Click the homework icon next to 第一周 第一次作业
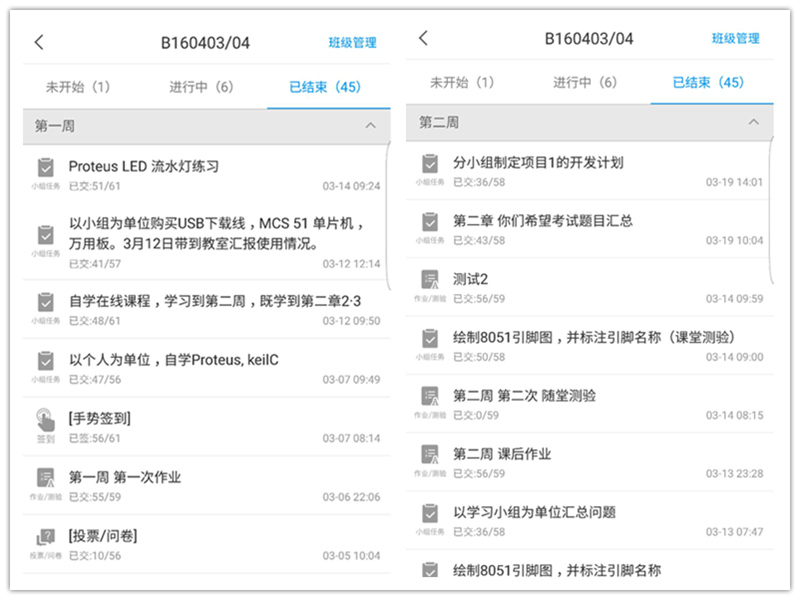 [45, 478]
